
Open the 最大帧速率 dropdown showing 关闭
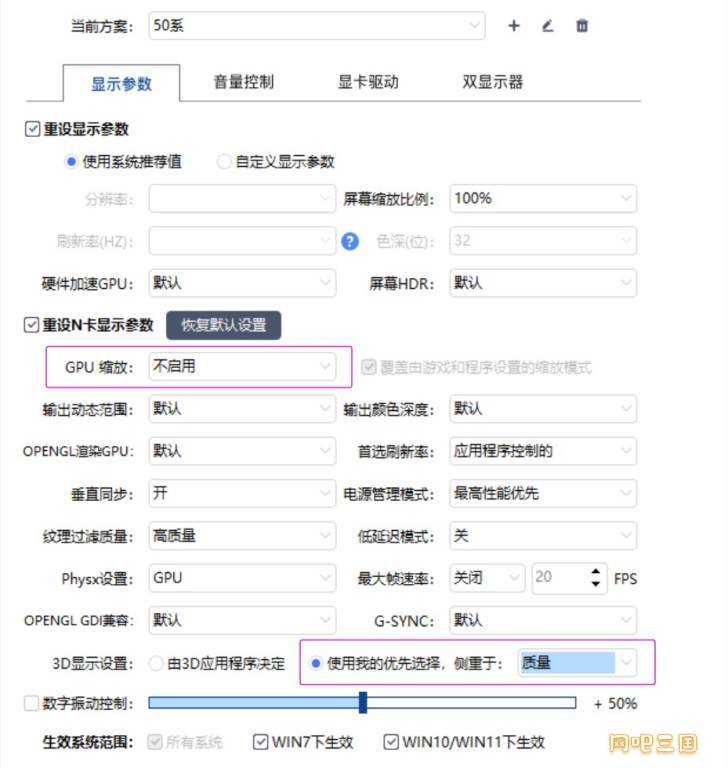pyautogui.click(x=487, y=578)
